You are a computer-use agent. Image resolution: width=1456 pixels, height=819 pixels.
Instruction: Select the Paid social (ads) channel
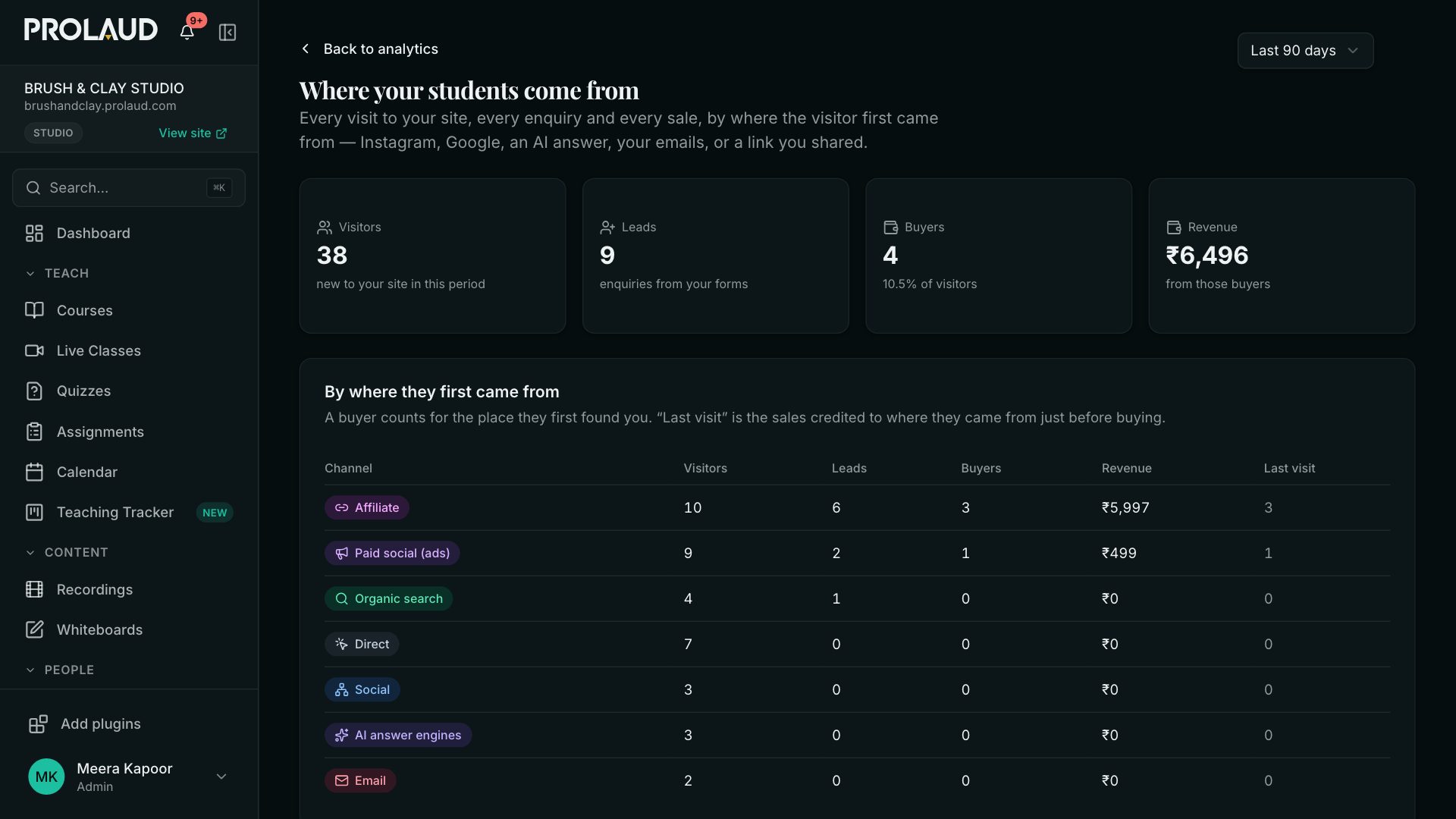pyautogui.click(x=392, y=553)
